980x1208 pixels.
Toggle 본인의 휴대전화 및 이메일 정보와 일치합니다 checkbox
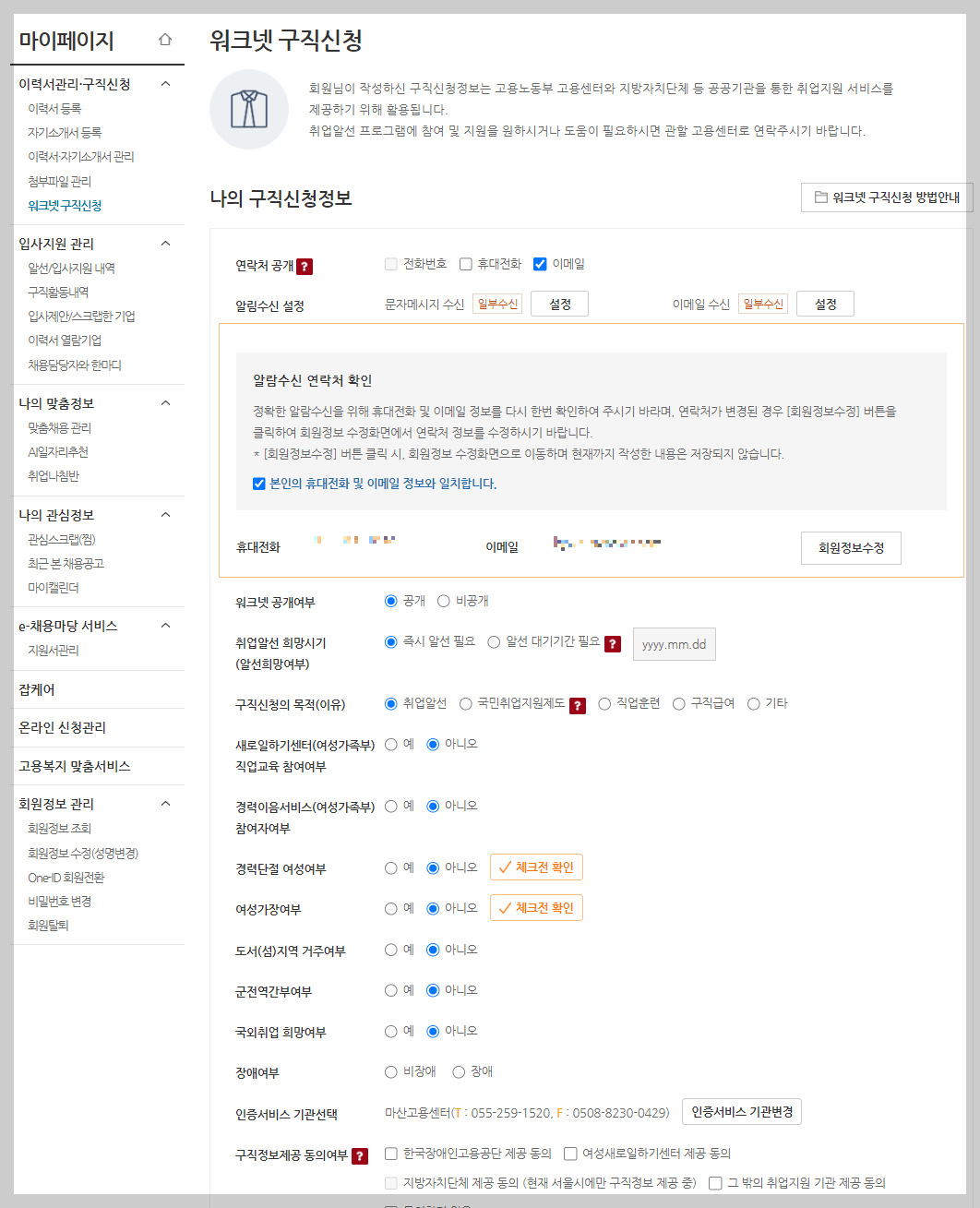pos(259,484)
